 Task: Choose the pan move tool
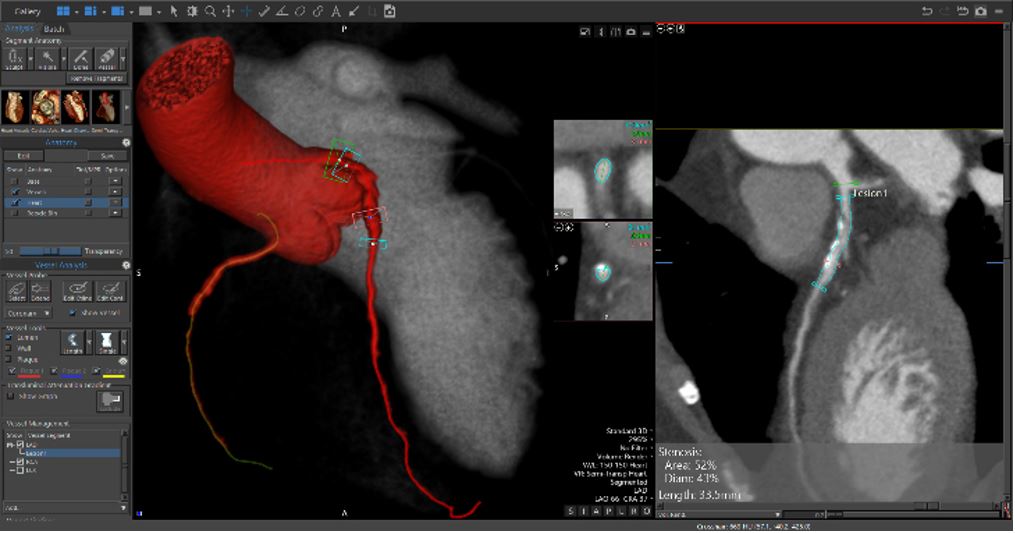point(228,11)
